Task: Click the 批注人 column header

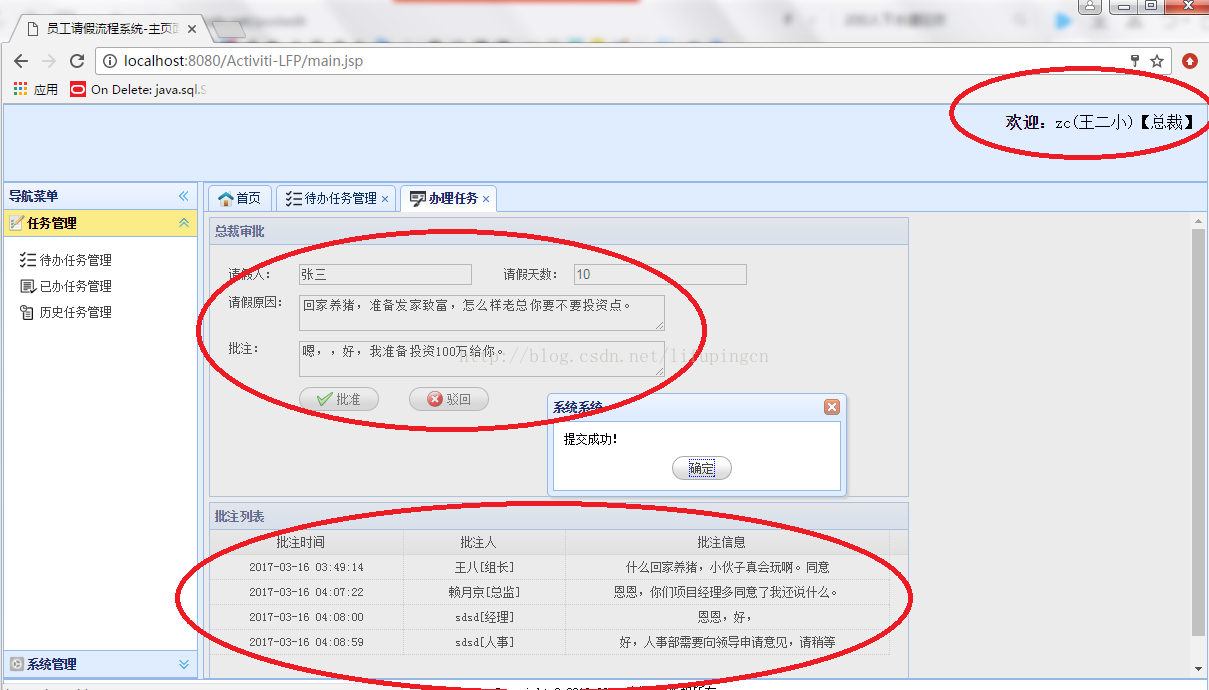Action: [x=484, y=542]
